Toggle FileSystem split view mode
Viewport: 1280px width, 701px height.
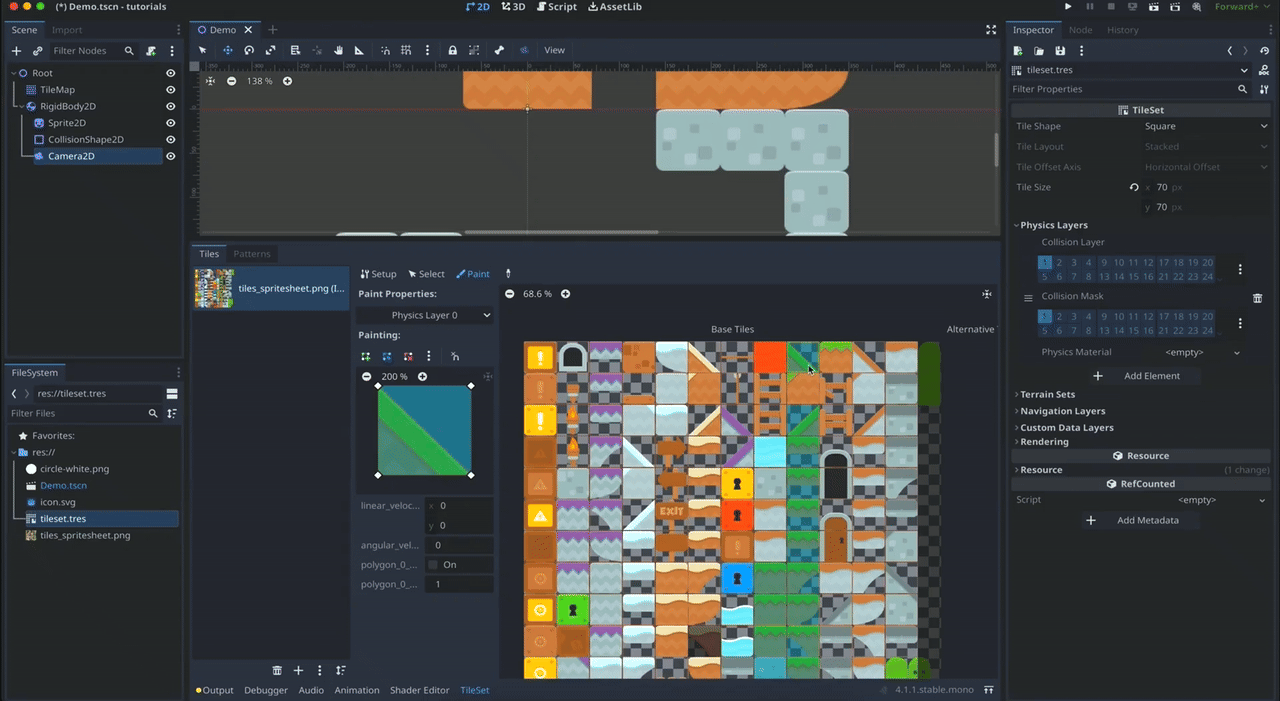coord(172,393)
